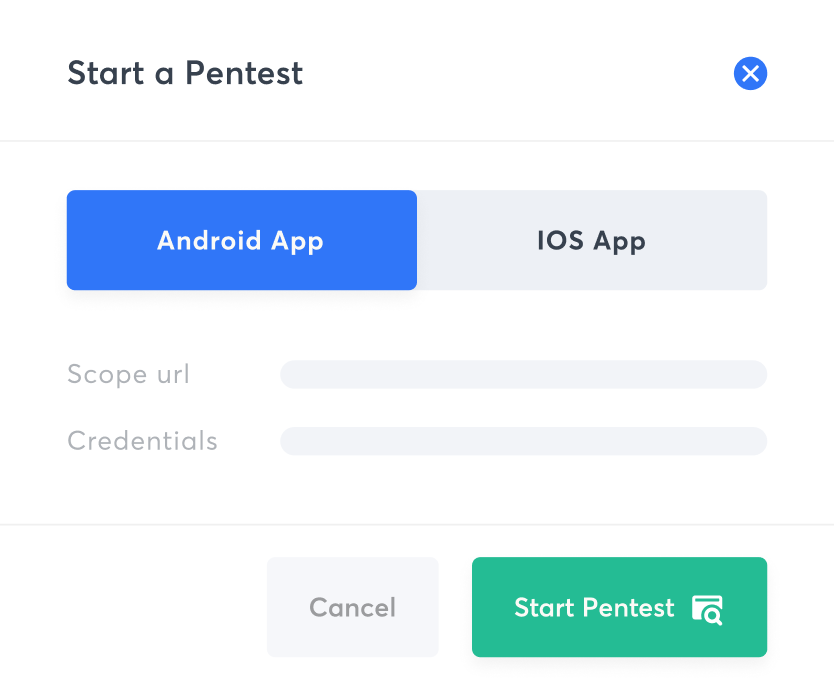Close the Start a Pentest dialog

[x=750, y=73]
